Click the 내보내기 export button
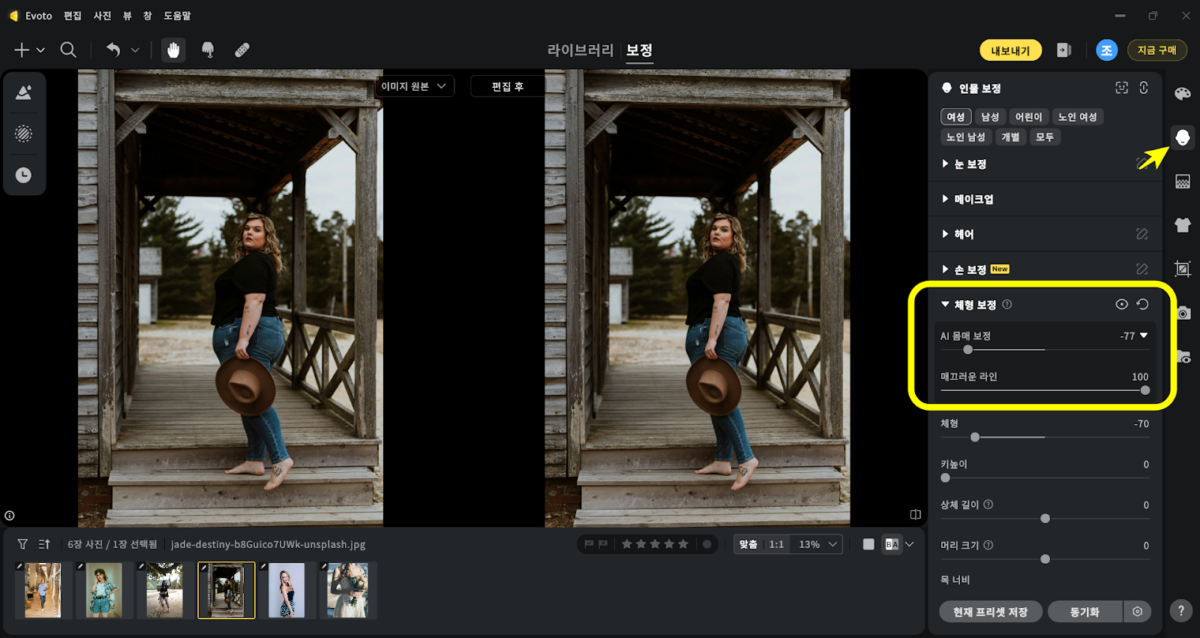This screenshot has height=638, width=1200. pos(1010,50)
